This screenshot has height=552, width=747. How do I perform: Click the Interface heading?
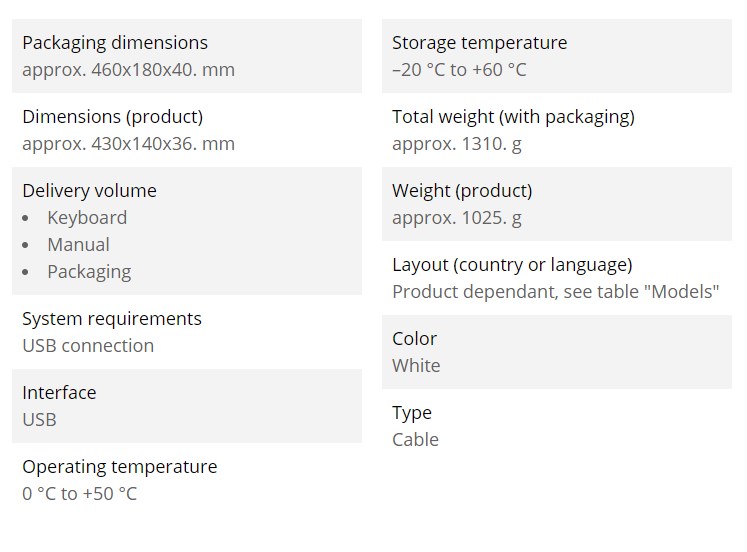[59, 393]
